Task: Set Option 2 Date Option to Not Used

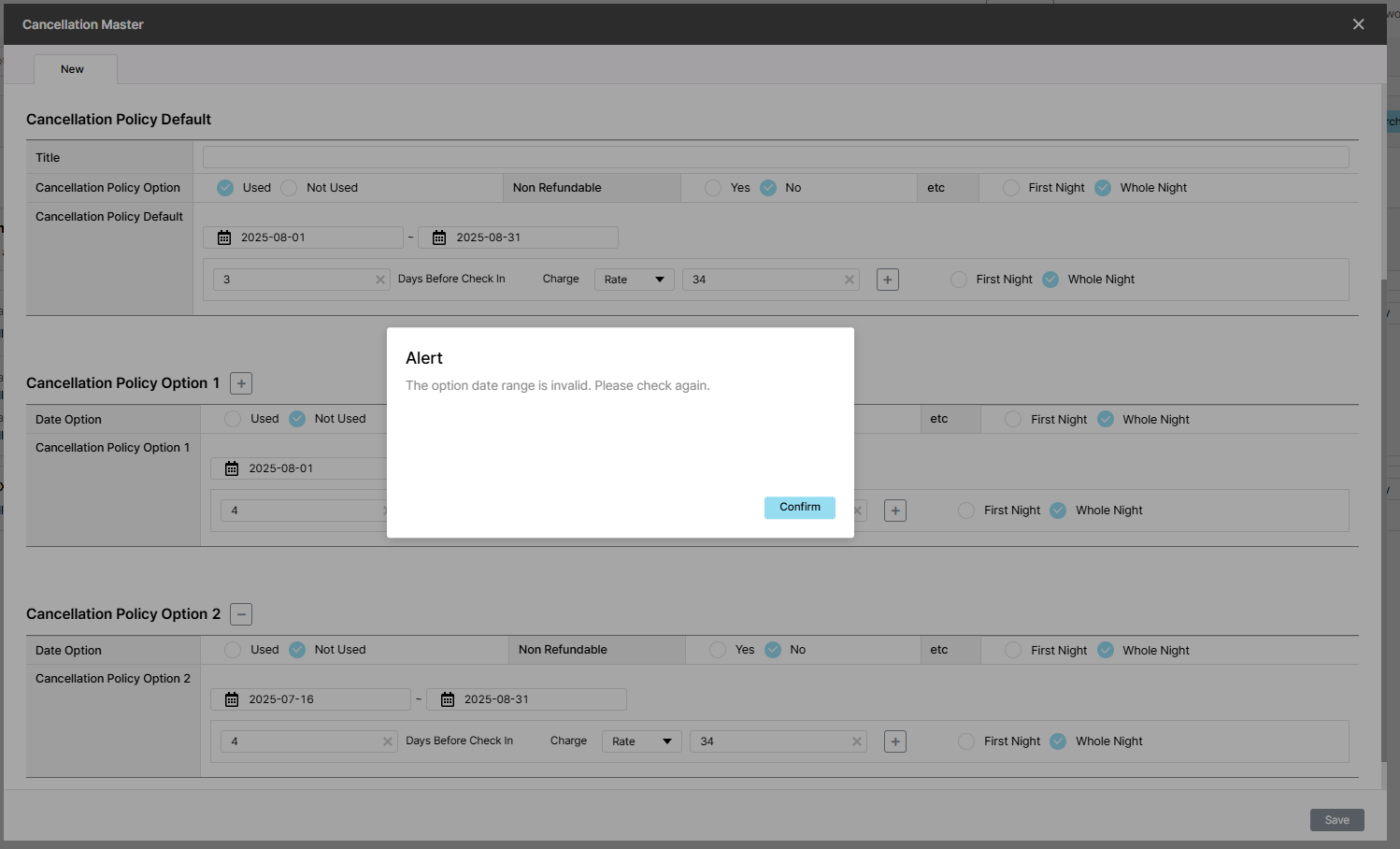Action: (x=297, y=650)
